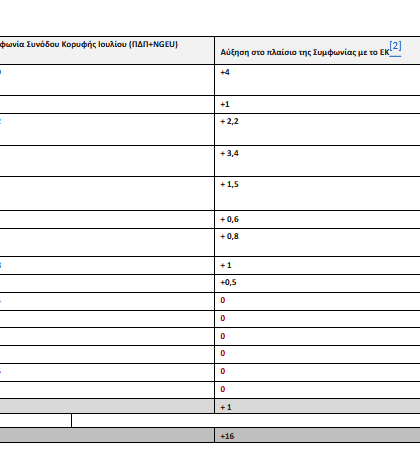This screenshot has width=420, height=461.
Task: Select the + 1,5 table cell
Action: click(x=317, y=193)
